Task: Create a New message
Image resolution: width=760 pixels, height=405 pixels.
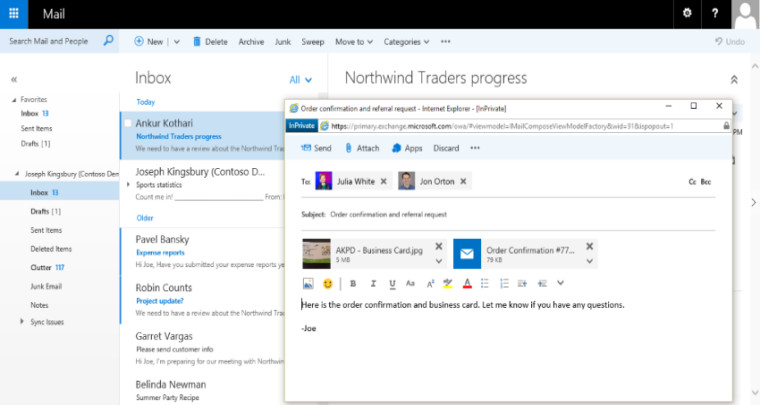Action: (149, 42)
